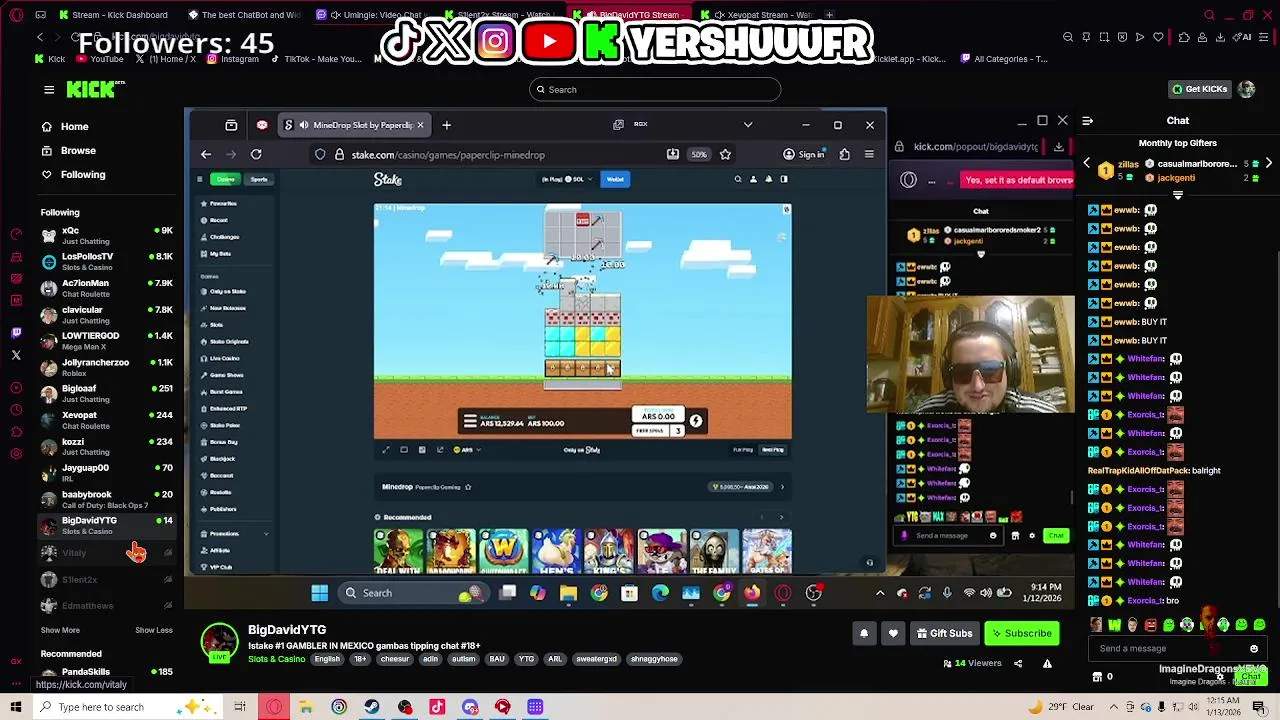Open Windows Start menu in stream

pos(319,593)
